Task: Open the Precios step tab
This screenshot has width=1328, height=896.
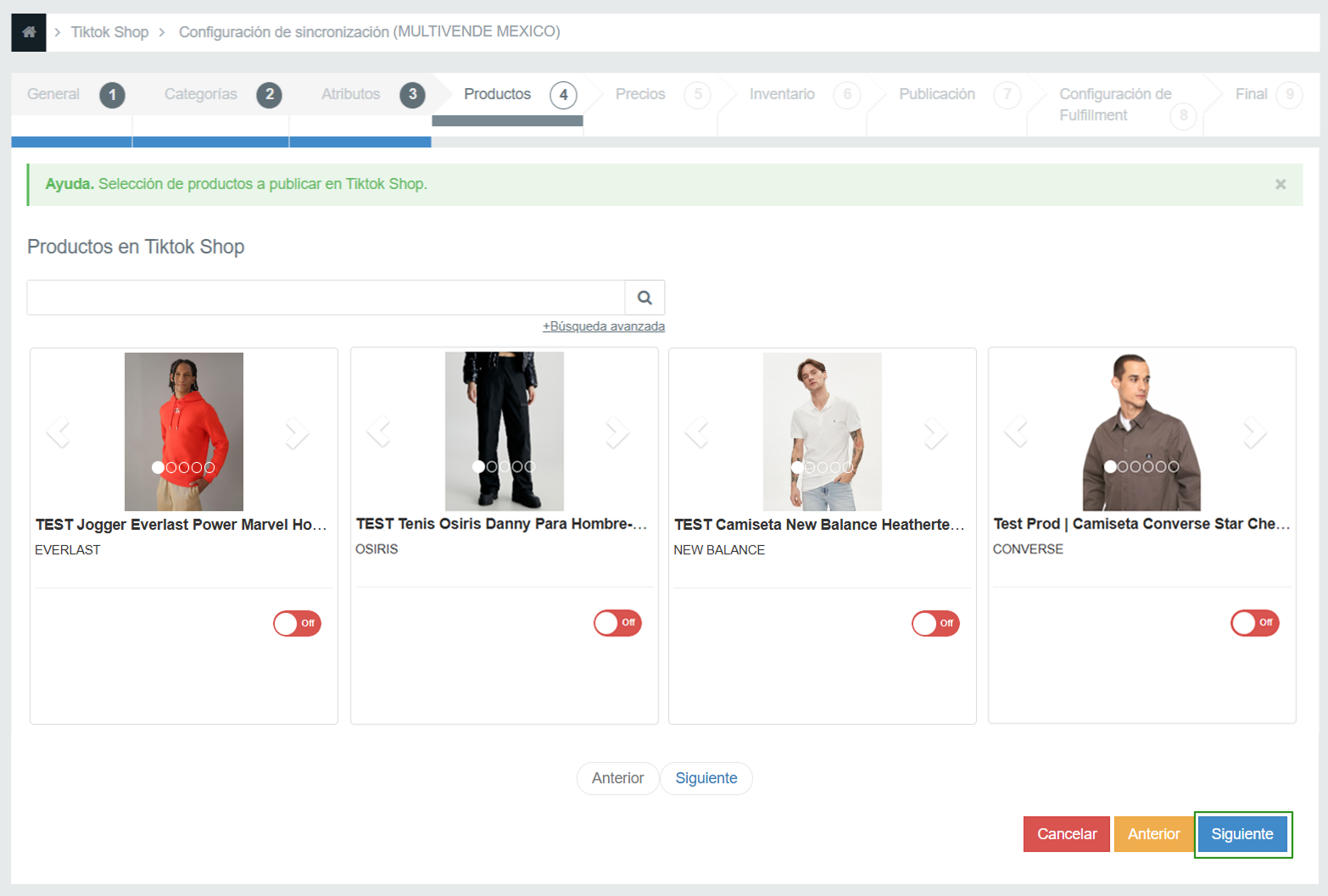Action: [x=640, y=94]
